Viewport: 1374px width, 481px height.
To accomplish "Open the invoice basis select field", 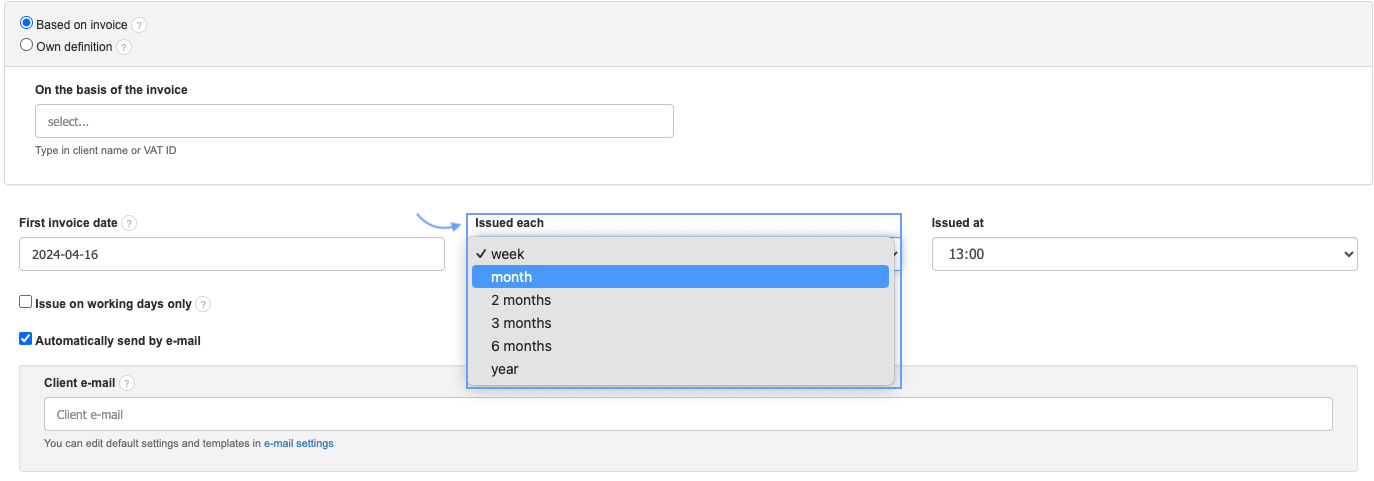I will (x=354, y=121).
